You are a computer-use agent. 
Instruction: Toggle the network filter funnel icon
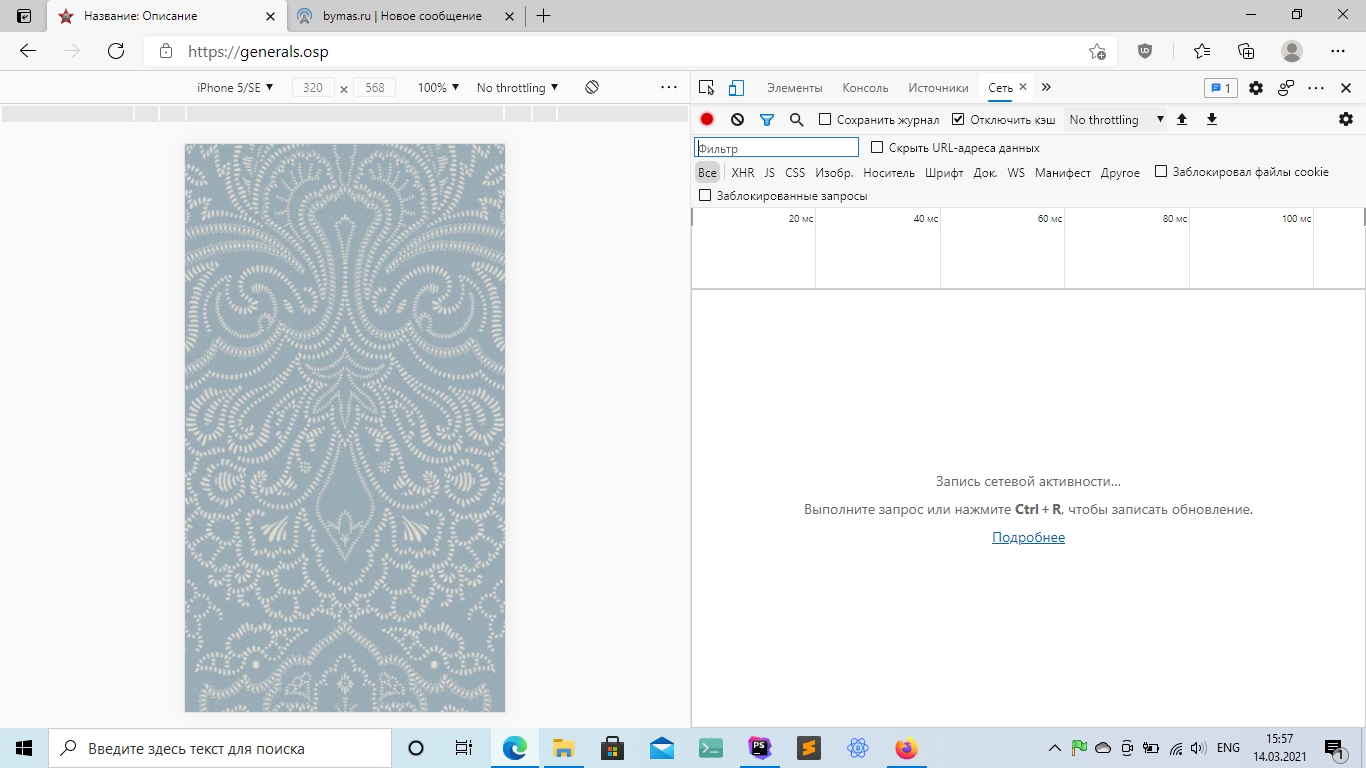[767, 119]
